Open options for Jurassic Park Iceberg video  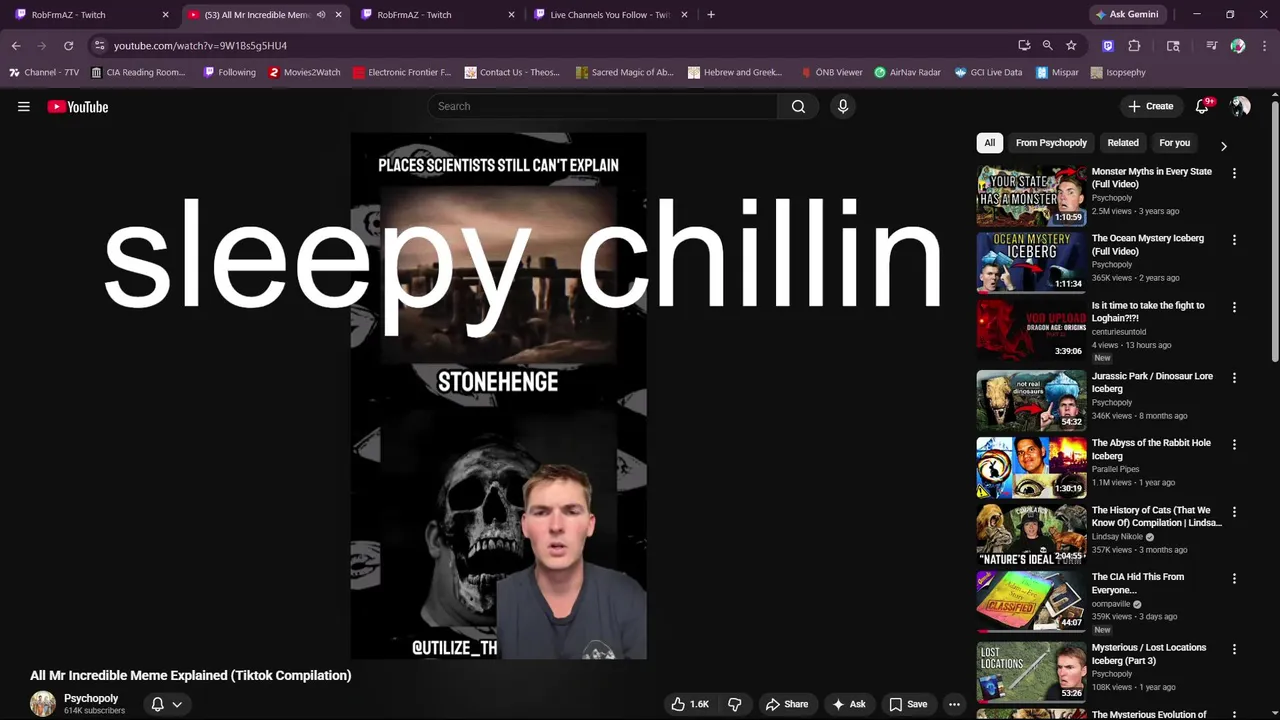[1234, 378]
